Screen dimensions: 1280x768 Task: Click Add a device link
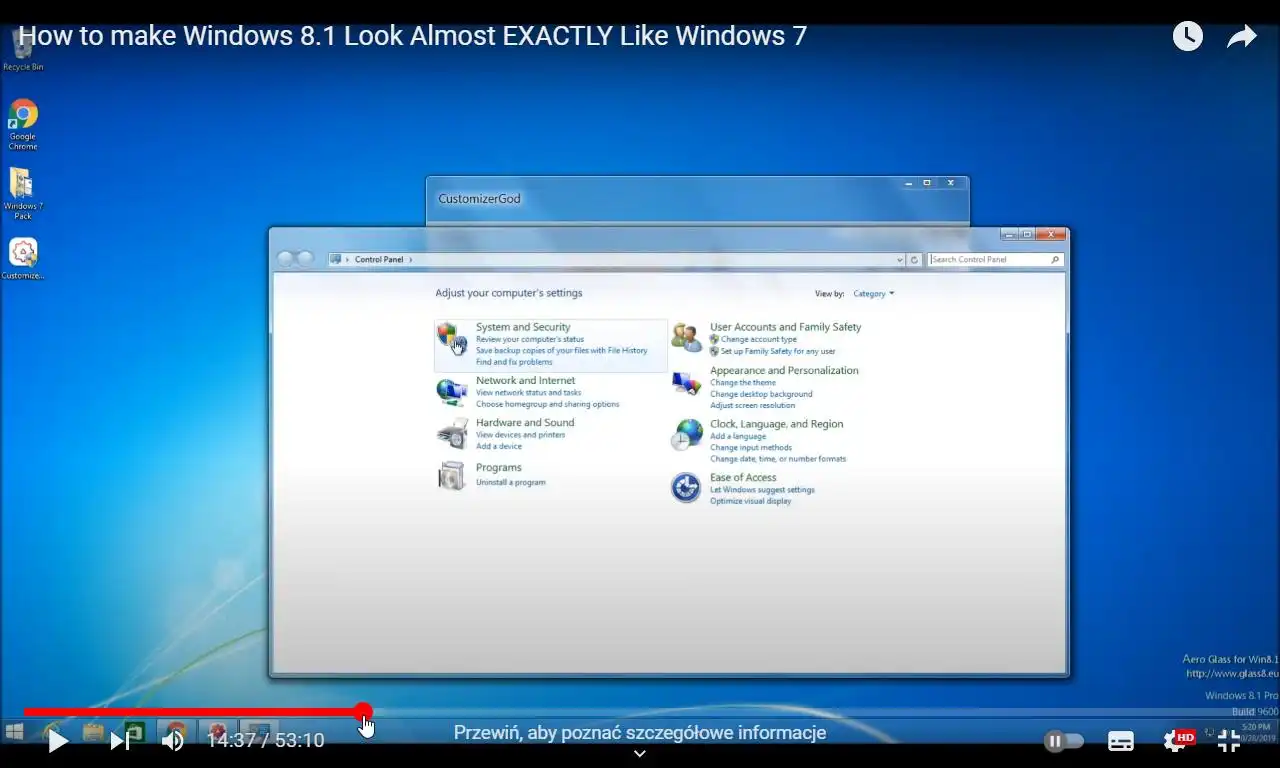[x=499, y=446]
